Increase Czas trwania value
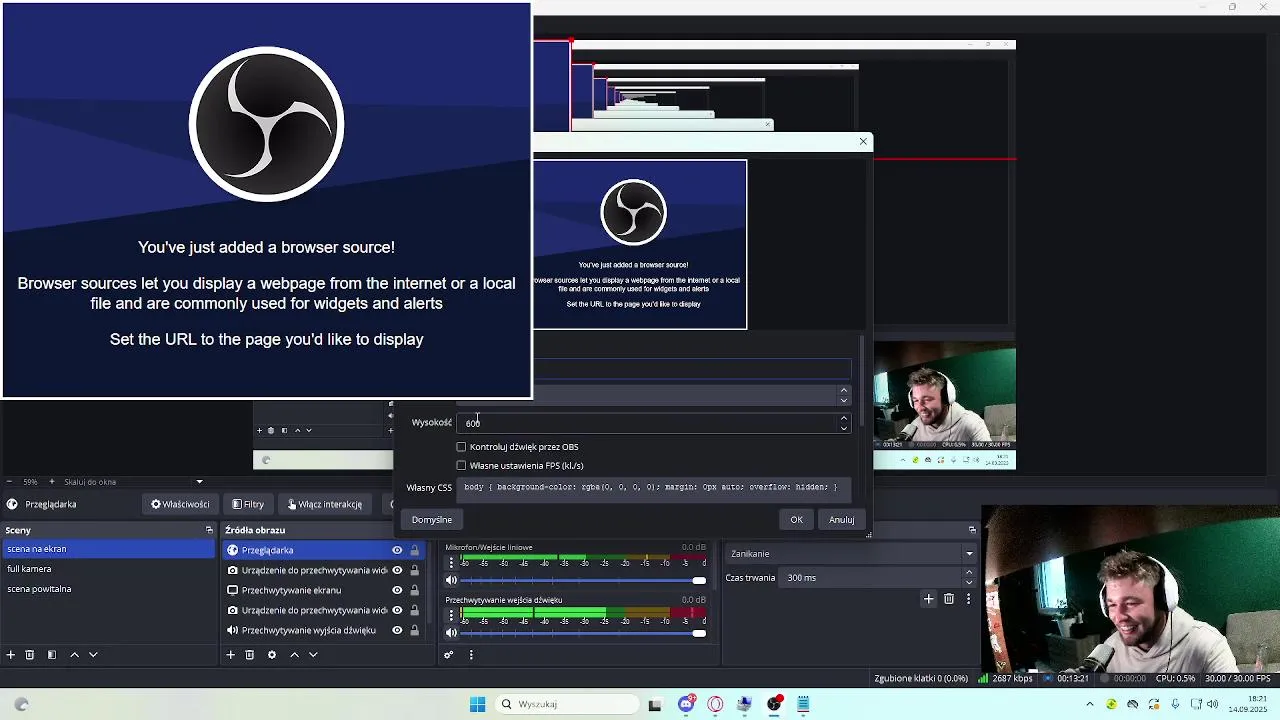 pos(968,573)
